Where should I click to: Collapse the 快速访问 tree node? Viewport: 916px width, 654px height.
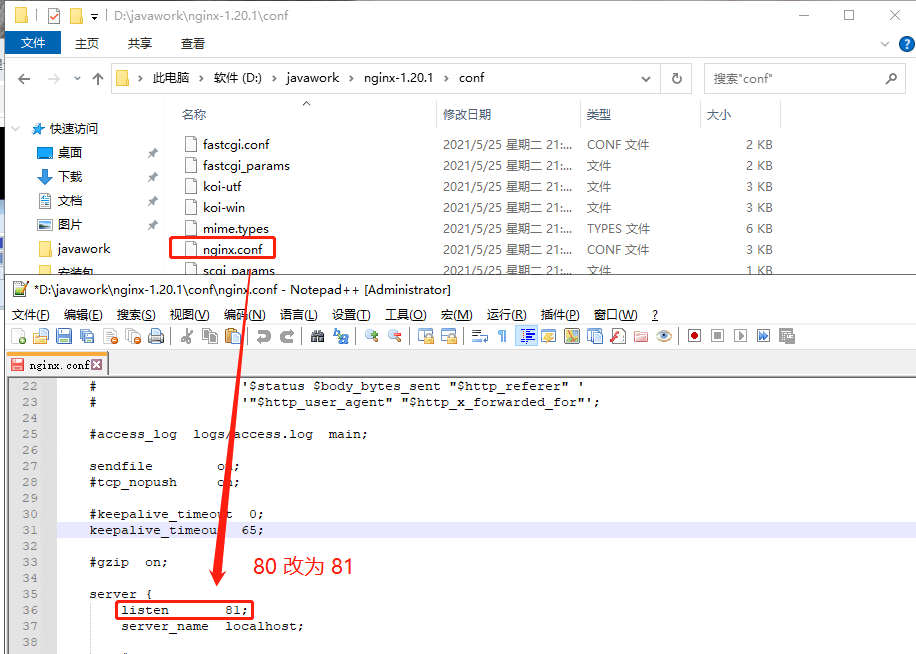click(x=16, y=128)
